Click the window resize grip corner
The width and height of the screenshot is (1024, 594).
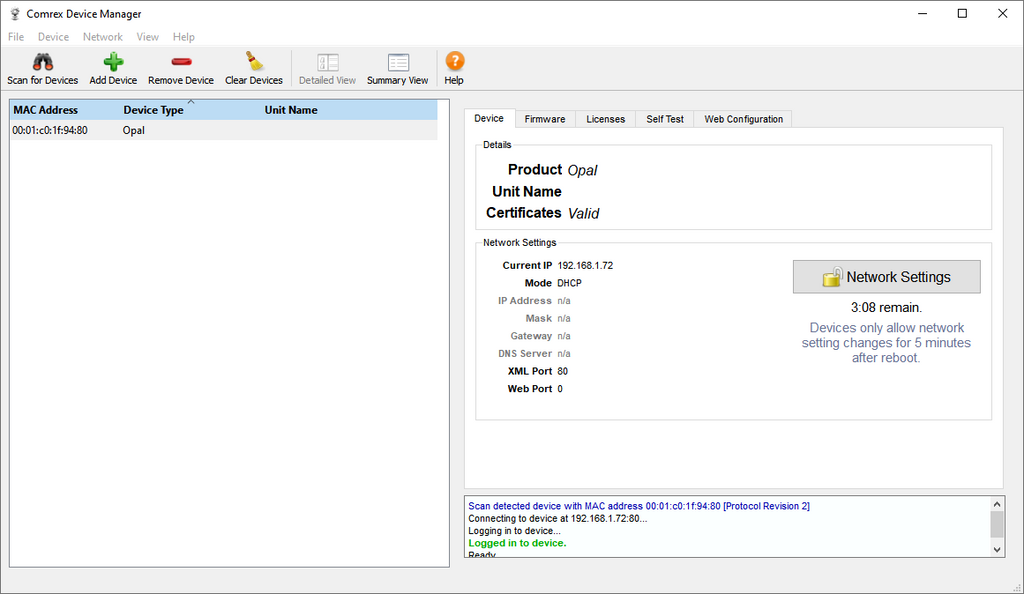(1017, 587)
